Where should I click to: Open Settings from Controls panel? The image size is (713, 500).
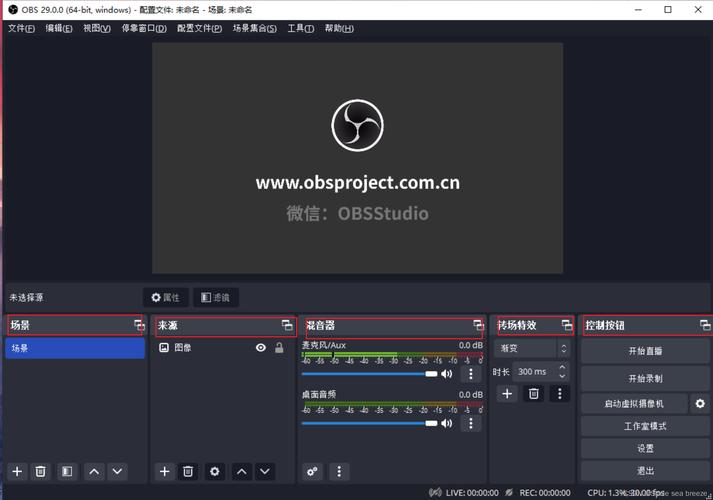(645, 448)
